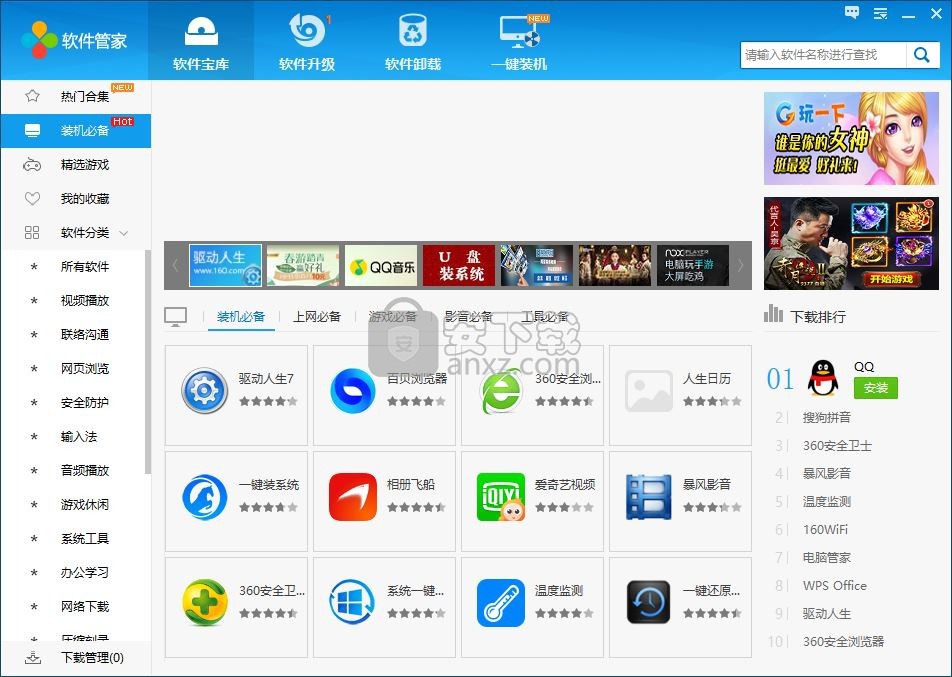This screenshot has height=677, width=952.
Task: Open the QQ音乐 banner thumbnail
Action: click(x=381, y=265)
